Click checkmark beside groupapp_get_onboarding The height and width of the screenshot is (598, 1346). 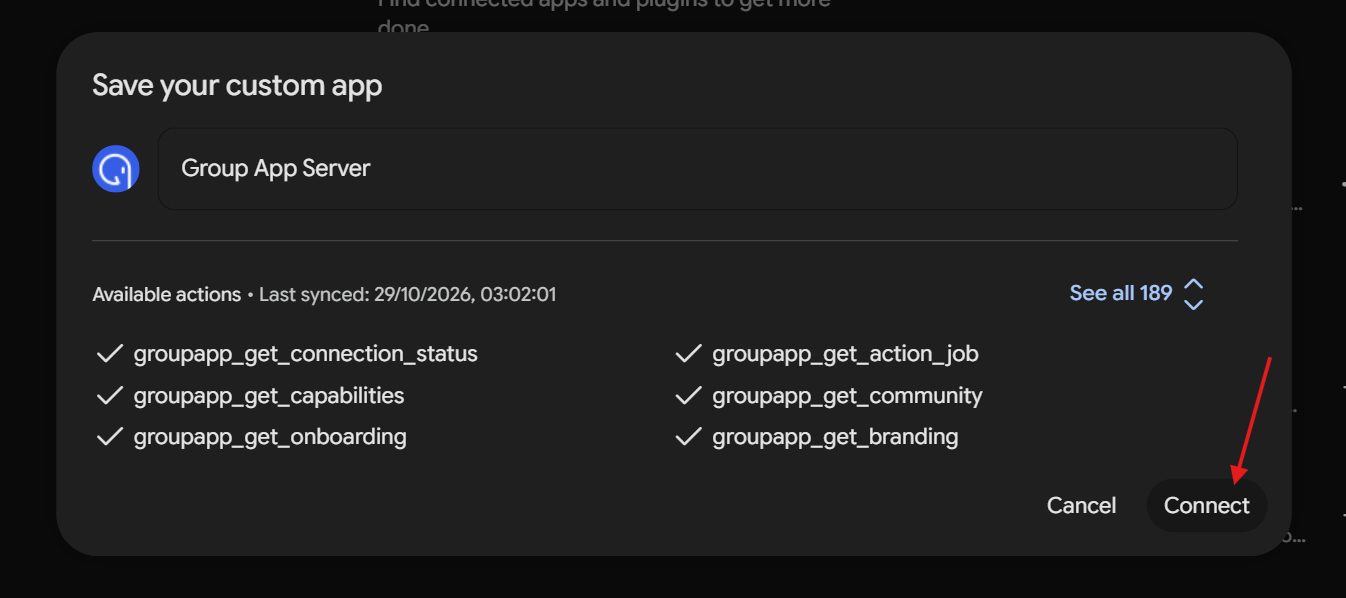click(x=108, y=437)
